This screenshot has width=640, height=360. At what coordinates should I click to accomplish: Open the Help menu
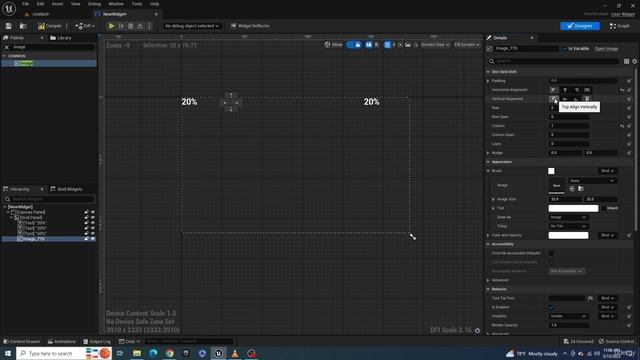coord(154,4)
